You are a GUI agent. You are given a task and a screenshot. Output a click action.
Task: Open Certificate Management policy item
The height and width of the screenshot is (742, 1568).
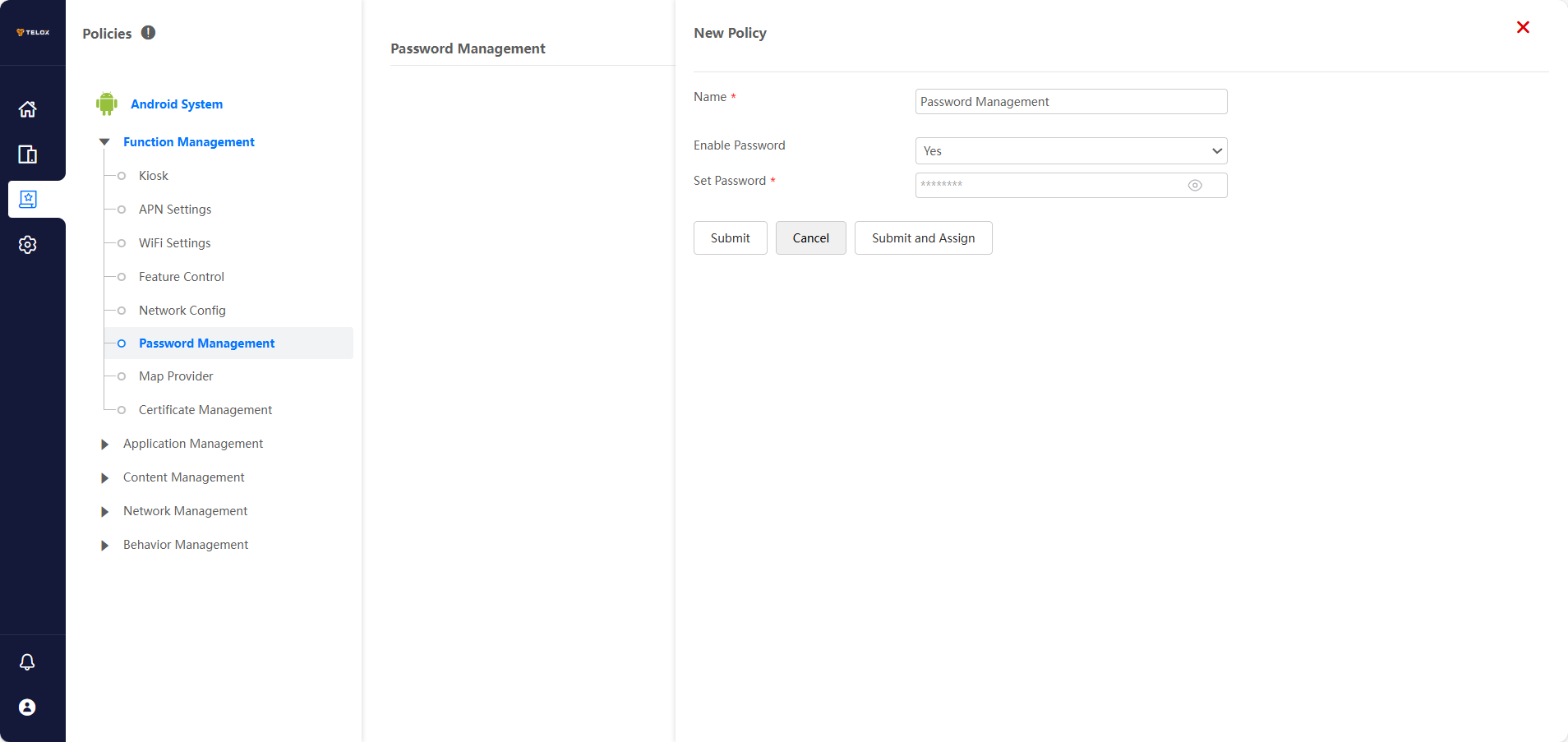pos(205,410)
